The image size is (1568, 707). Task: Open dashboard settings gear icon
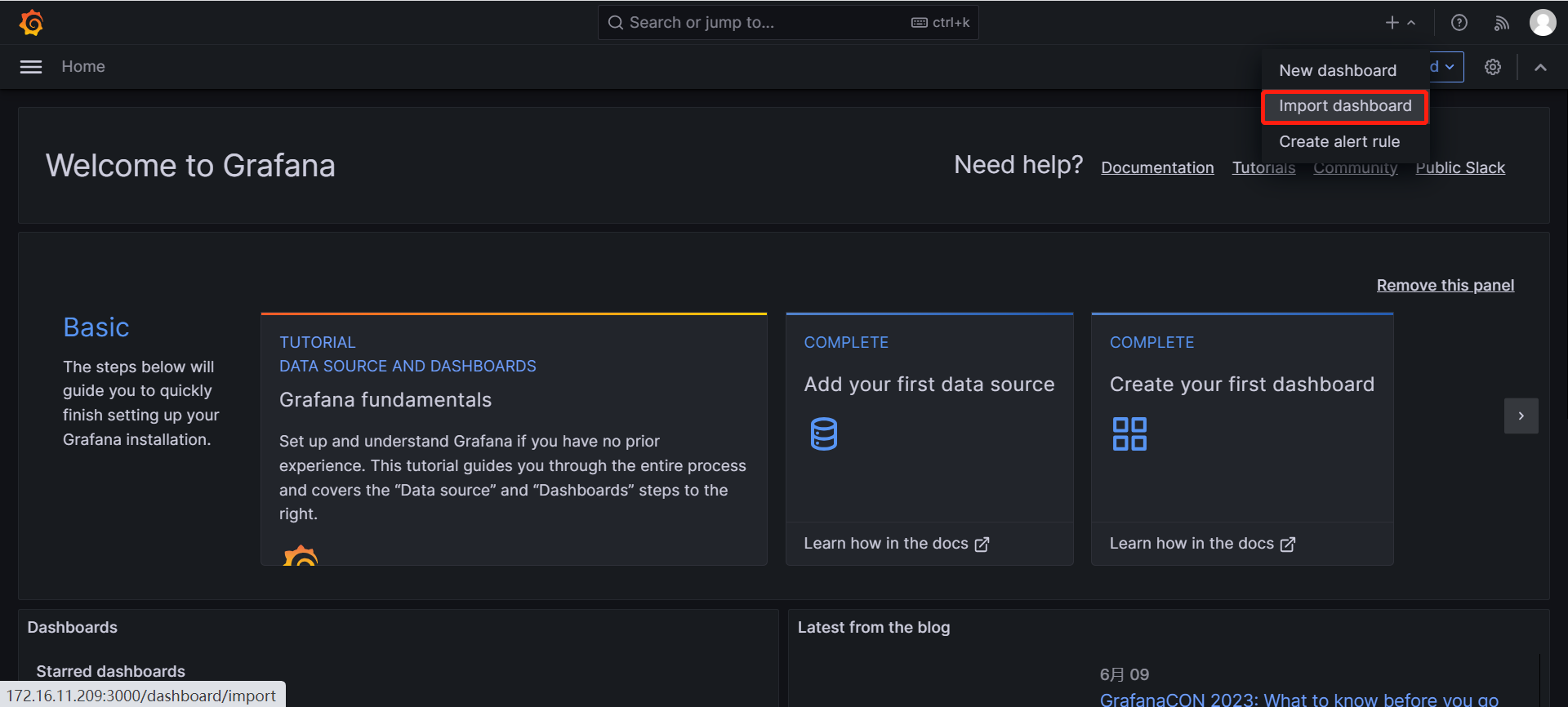coord(1492,67)
